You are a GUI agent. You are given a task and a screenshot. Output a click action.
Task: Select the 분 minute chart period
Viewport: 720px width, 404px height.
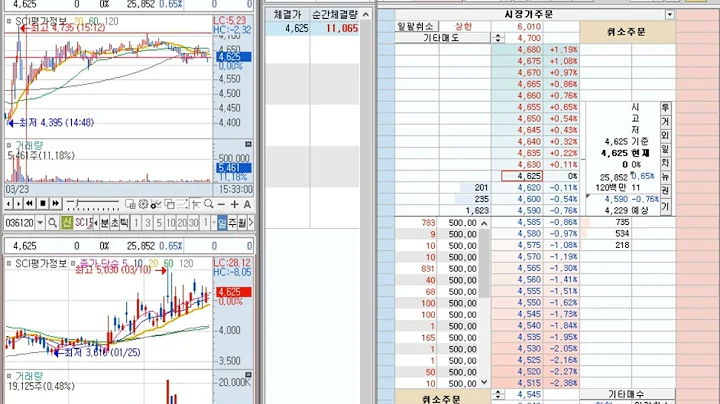(x=105, y=223)
